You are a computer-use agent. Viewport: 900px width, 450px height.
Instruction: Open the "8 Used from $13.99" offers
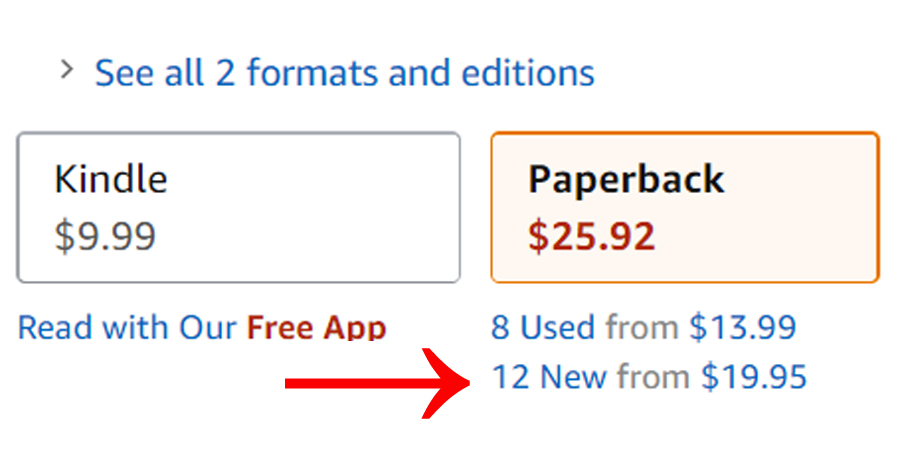(x=643, y=327)
